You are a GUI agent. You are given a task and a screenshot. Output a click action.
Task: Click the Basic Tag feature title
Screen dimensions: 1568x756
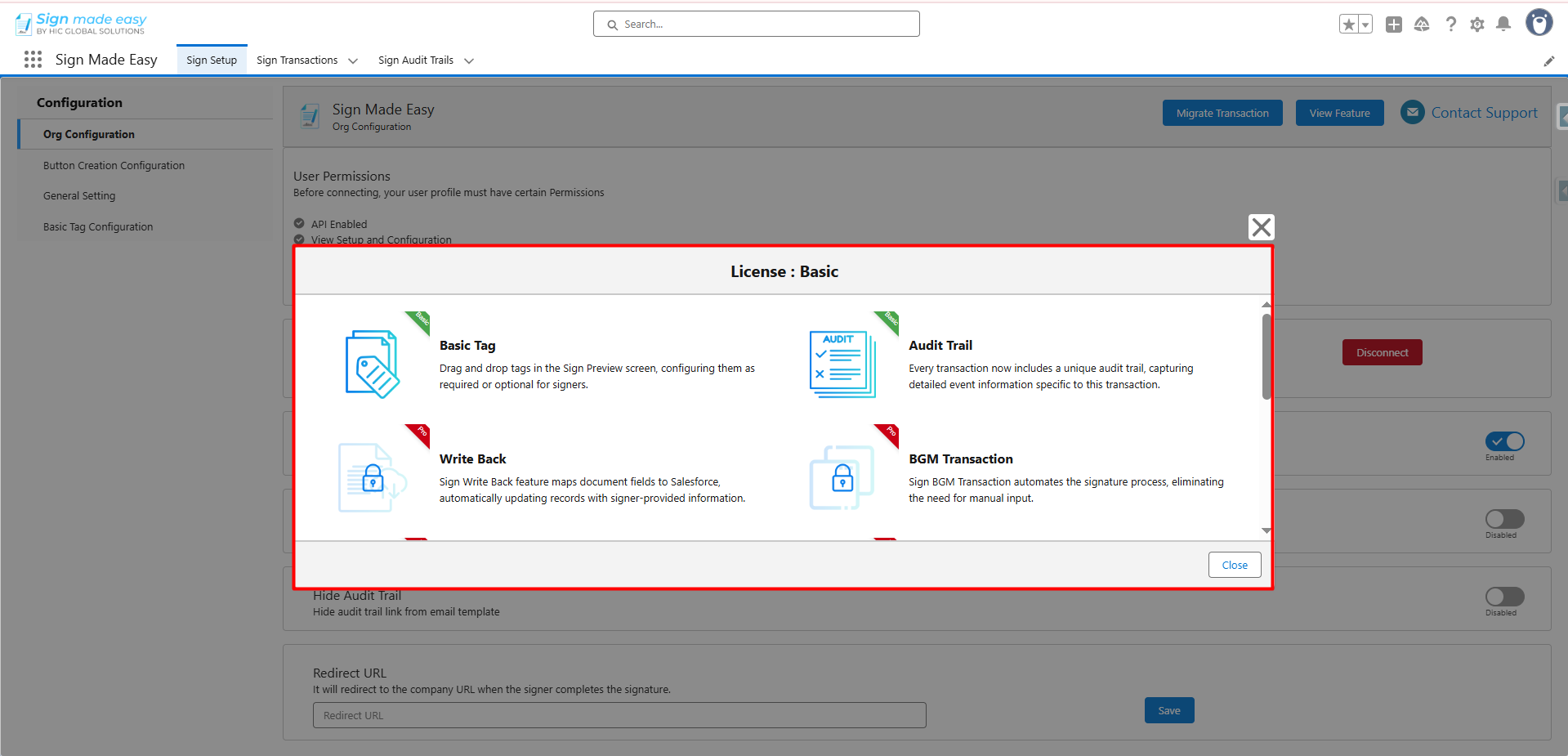click(x=467, y=346)
